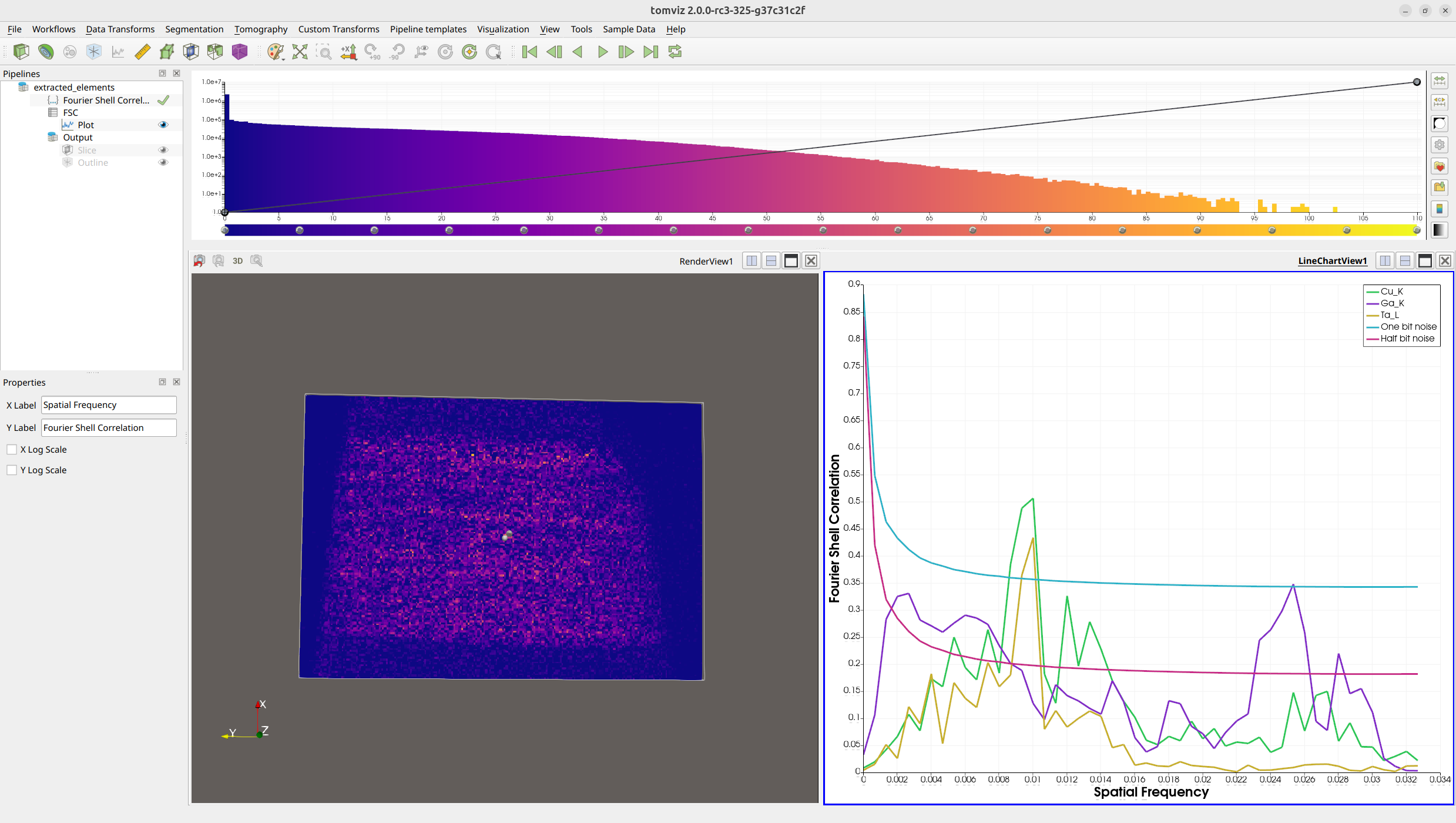Image resolution: width=1456 pixels, height=823 pixels.
Task: Select the FSC table item
Action: click(x=71, y=112)
